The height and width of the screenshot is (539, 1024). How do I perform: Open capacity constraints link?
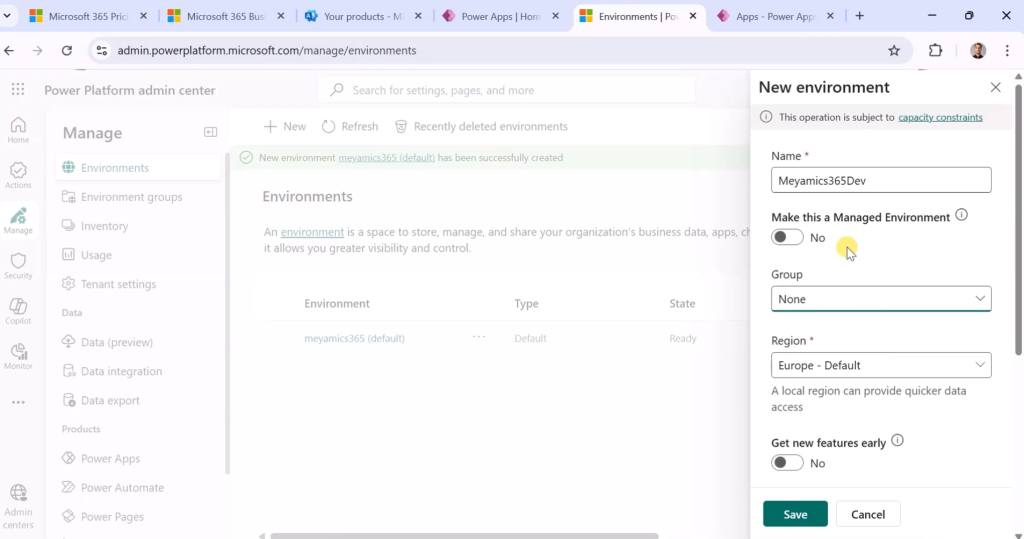point(940,117)
